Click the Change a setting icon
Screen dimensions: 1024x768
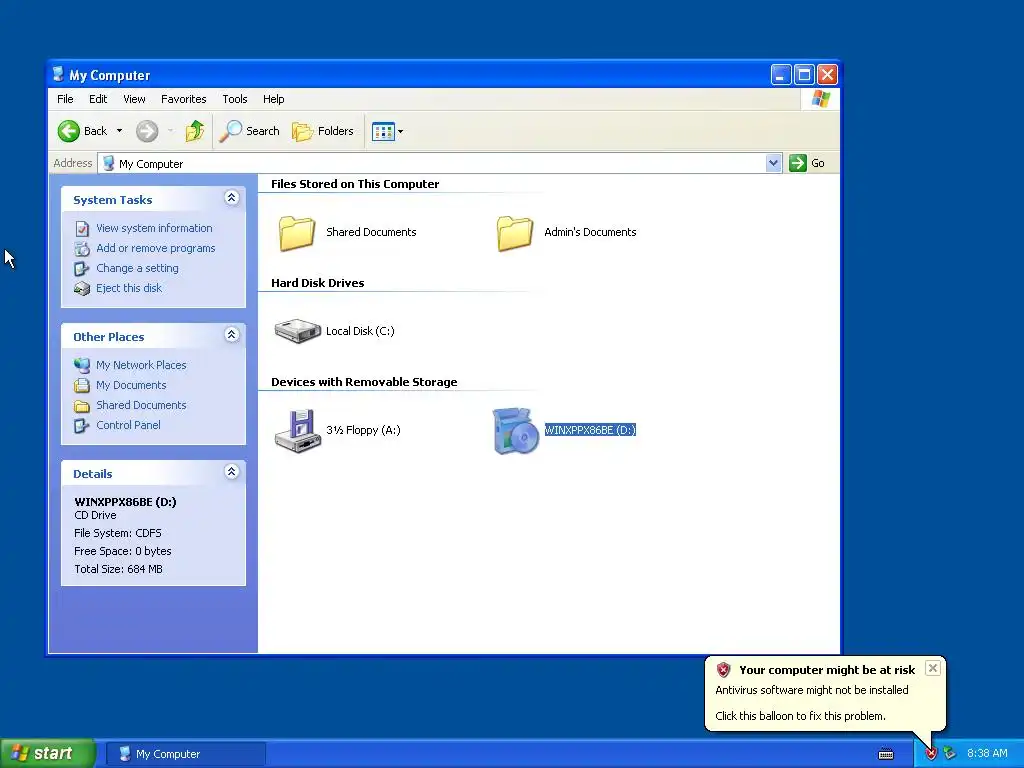[x=82, y=268]
